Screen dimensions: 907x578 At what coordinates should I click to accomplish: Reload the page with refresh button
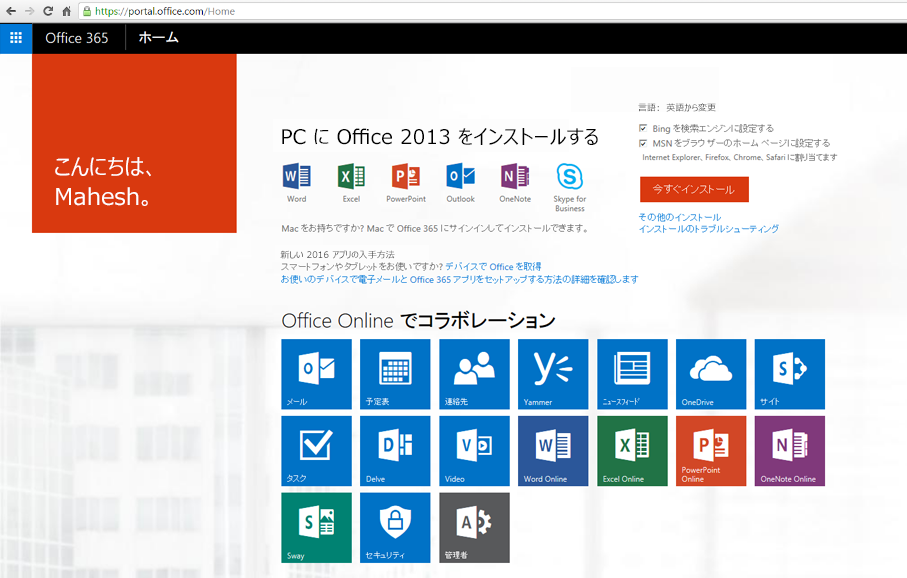48,11
